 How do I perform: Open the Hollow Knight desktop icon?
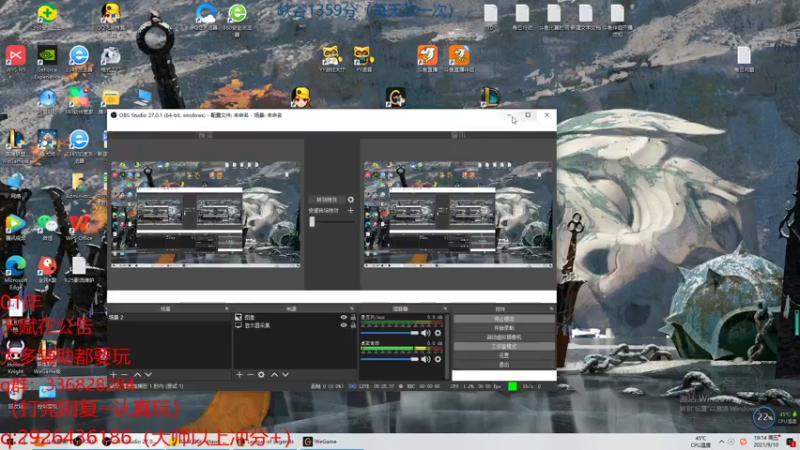click(16, 355)
